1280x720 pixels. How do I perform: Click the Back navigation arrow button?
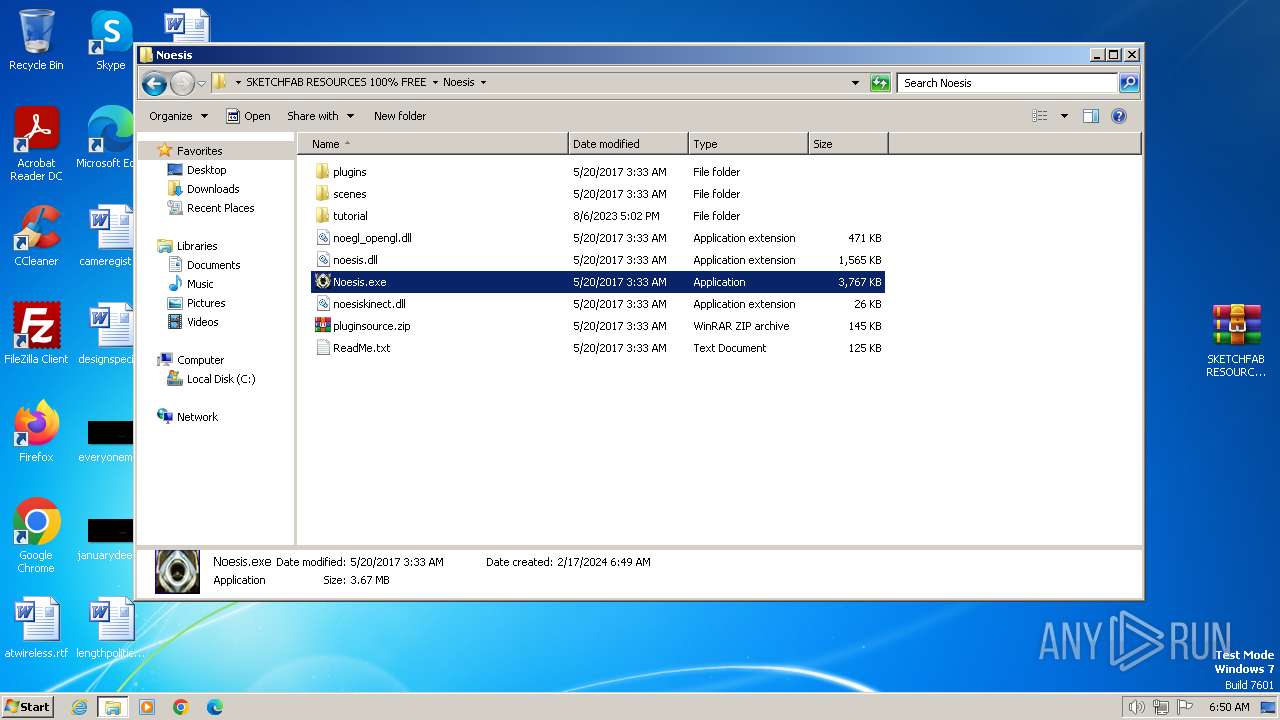coord(154,83)
